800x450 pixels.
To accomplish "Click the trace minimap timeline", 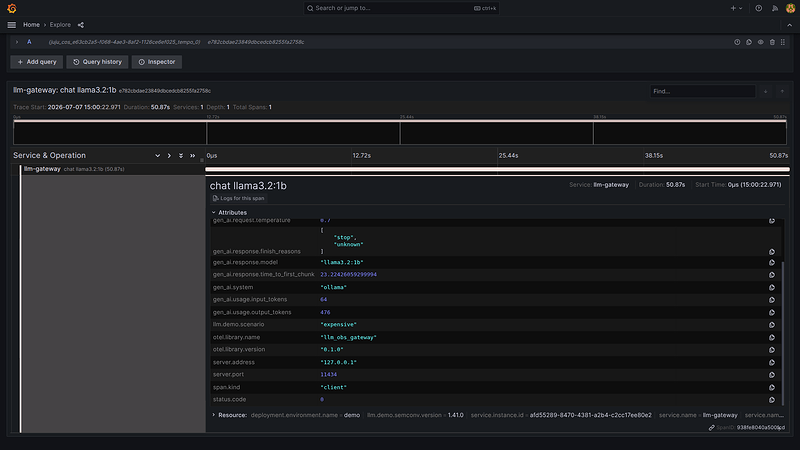I will tap(400, 133).
